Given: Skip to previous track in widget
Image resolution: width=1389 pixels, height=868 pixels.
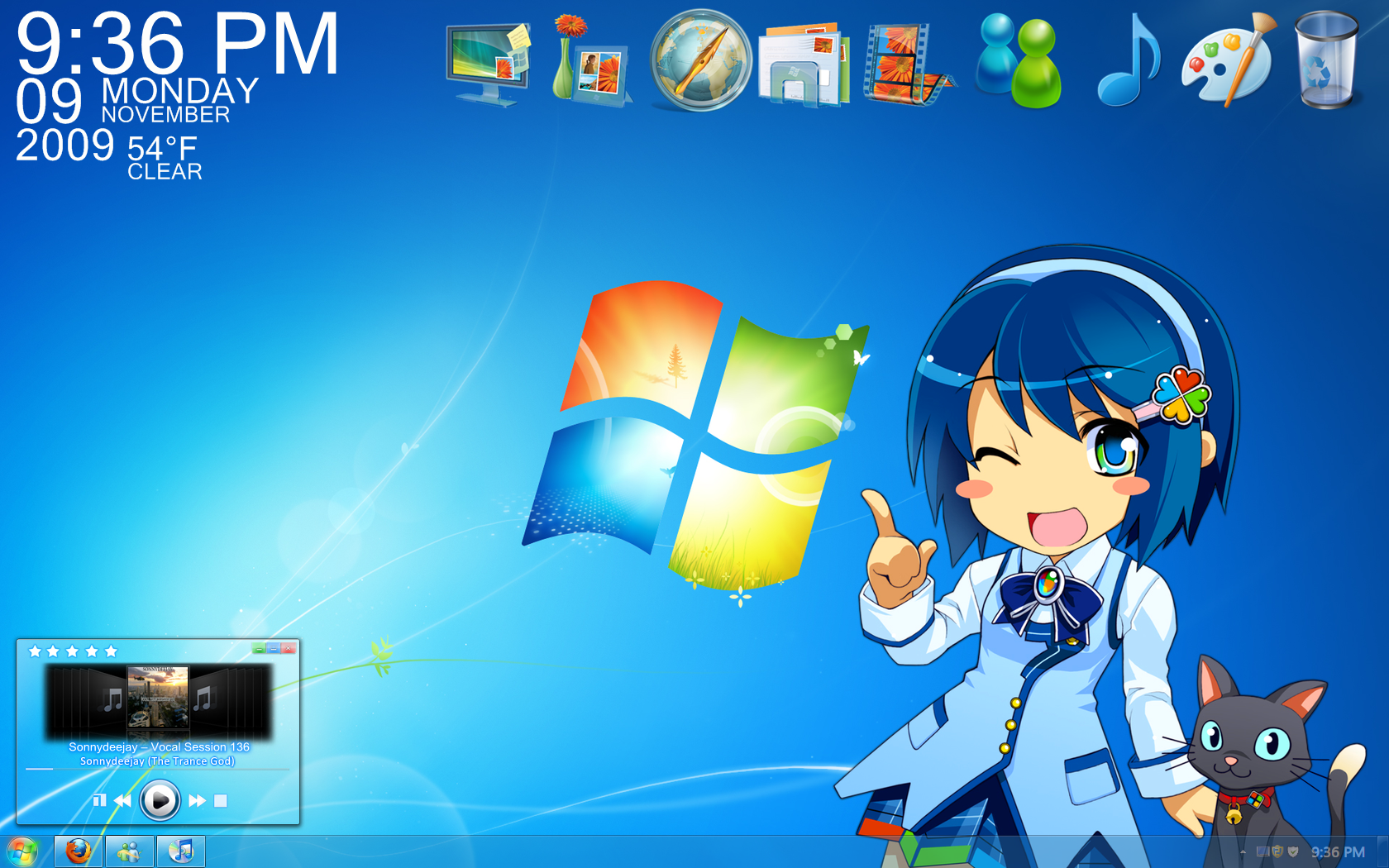Looking at the screenshot, I should click(x=122, y=800).
